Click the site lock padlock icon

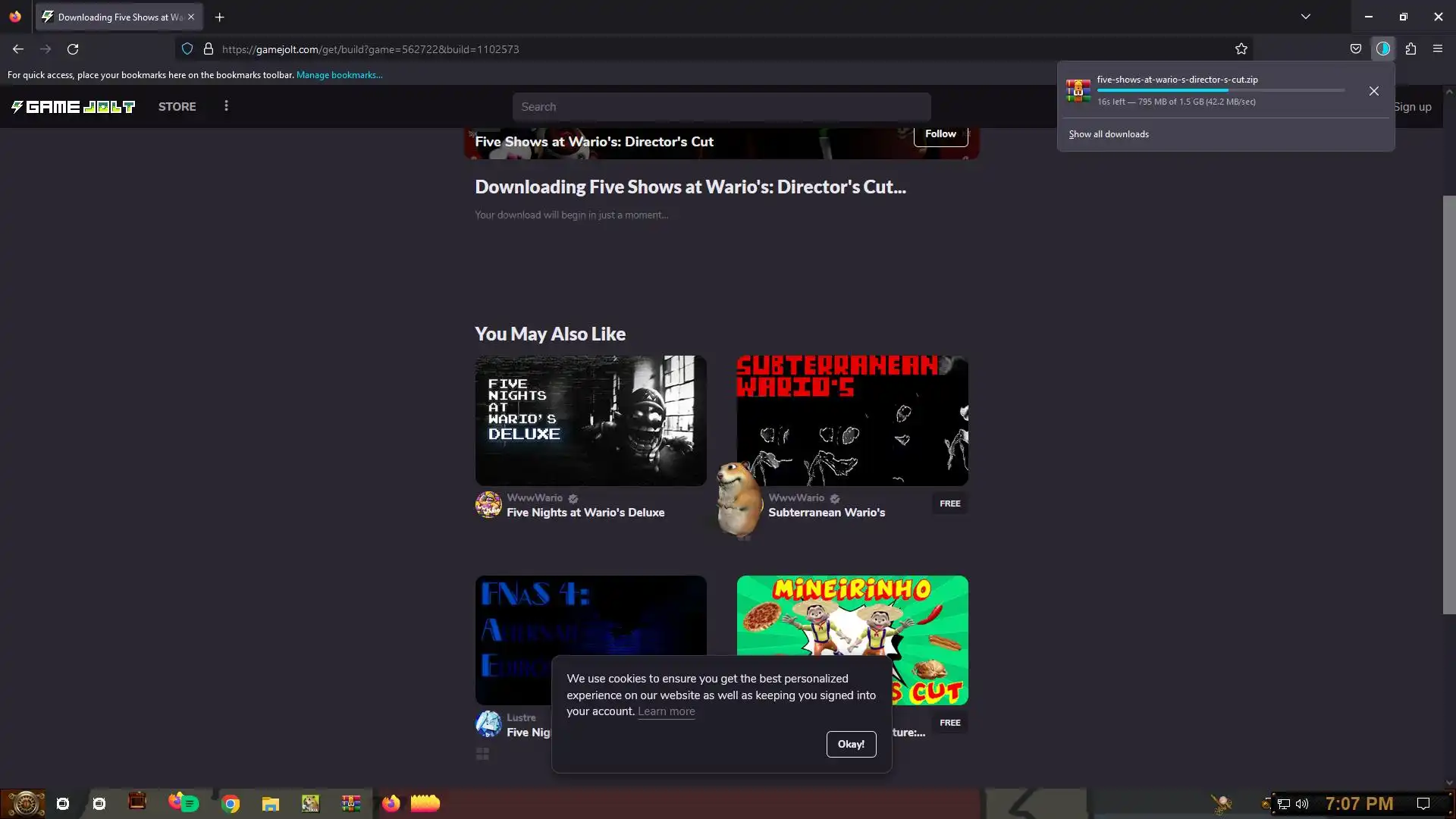tap(209, 49)
